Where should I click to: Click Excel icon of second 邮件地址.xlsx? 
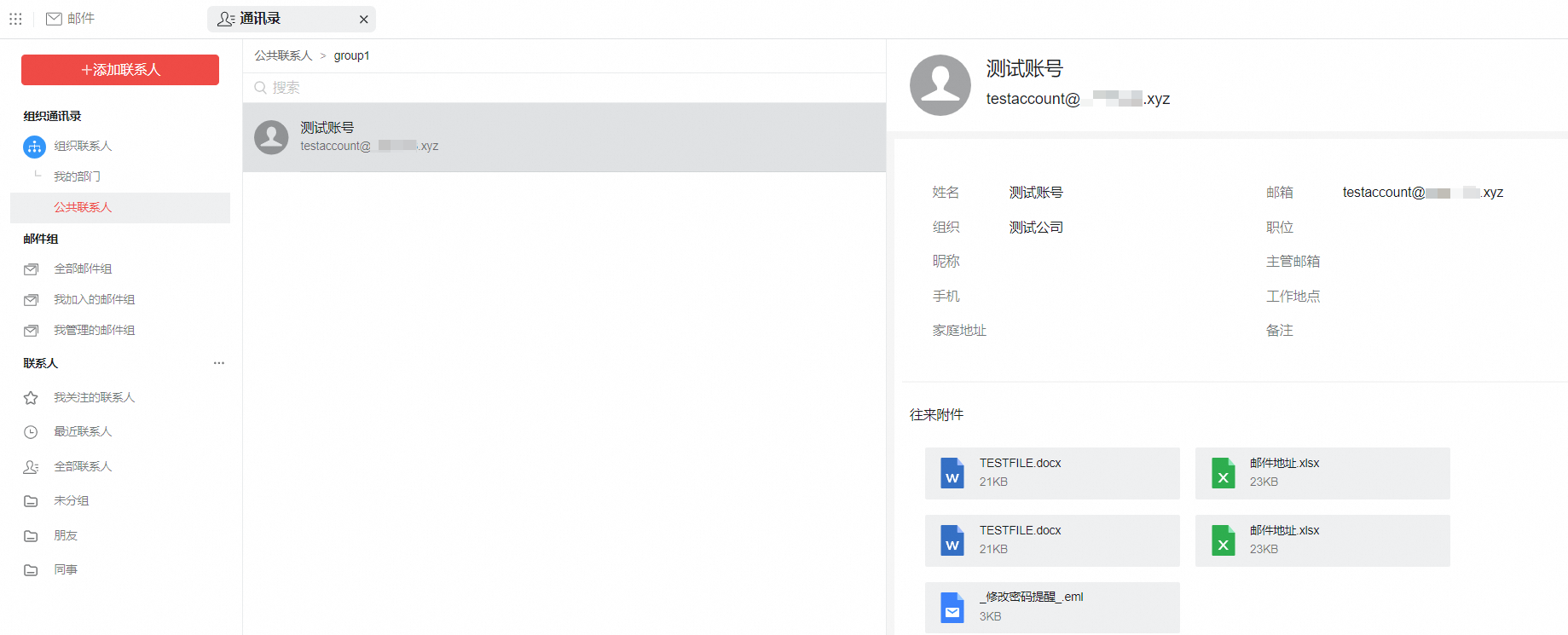point(1224,540)
